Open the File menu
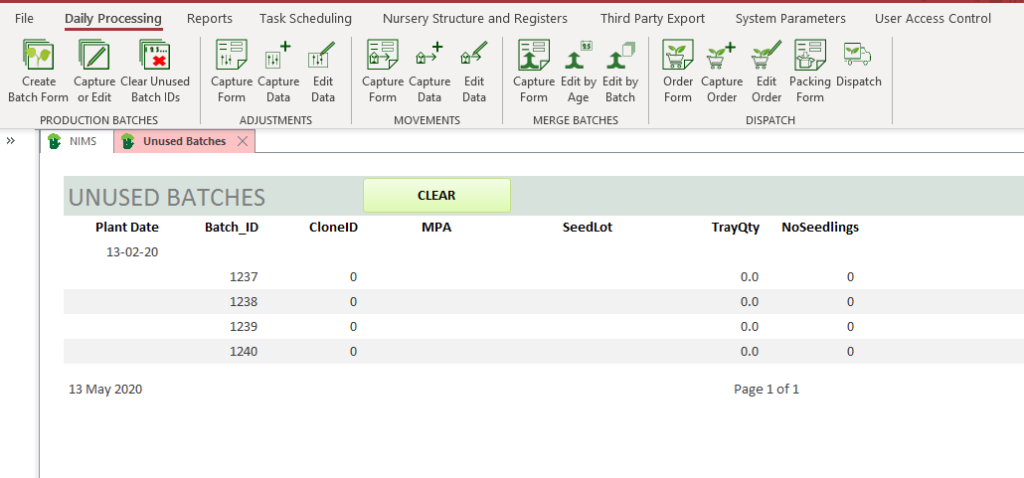This screenshot has height=478, width=1024. [24, 18]
